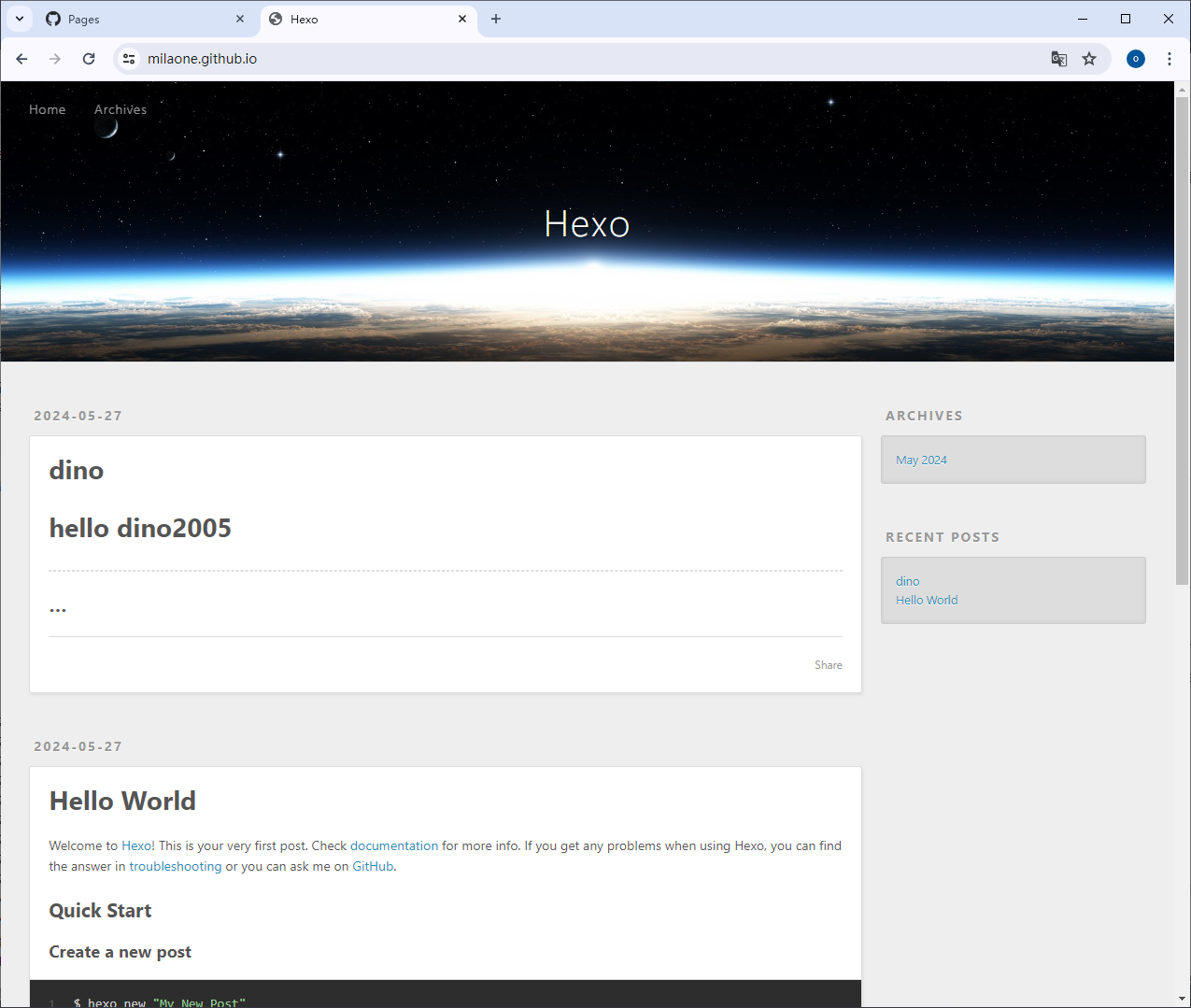This screenshot has height=1008, width=1191.
Task: Open the documentation link
Action: (x=394, y=845)
